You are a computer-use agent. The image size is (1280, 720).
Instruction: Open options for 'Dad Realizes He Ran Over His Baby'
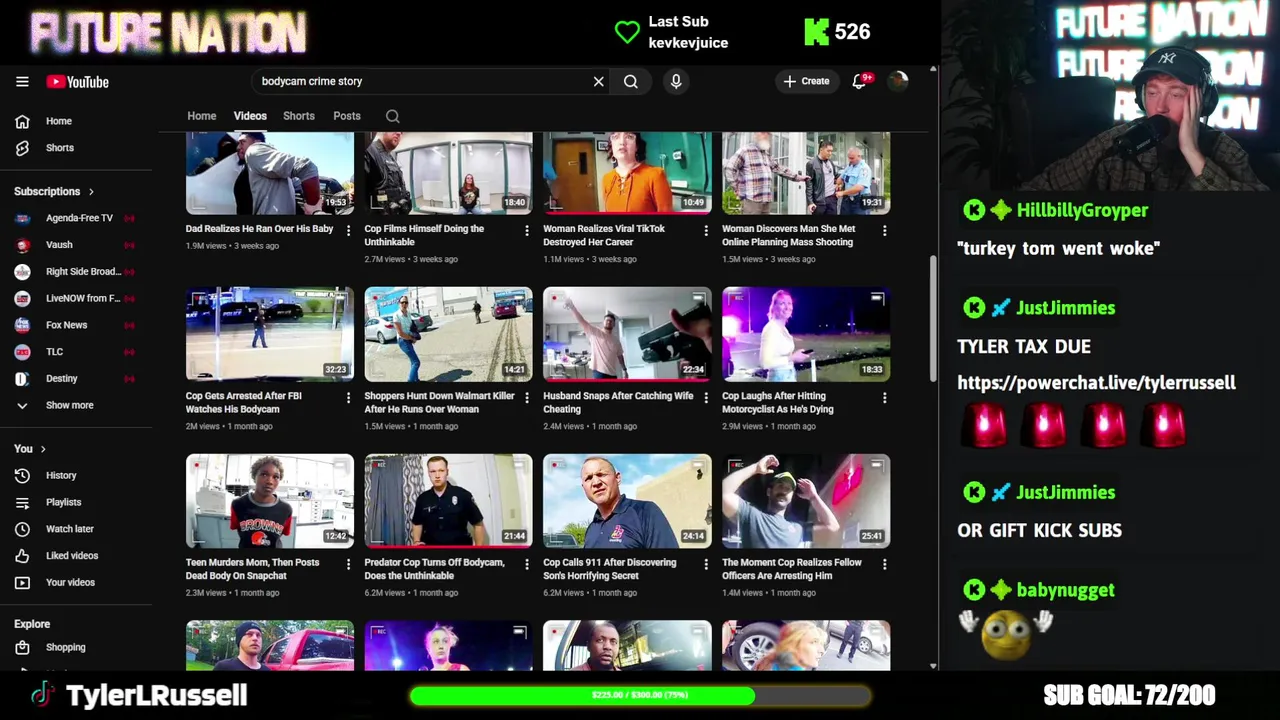pyautogui.click(x=348, y=231)
